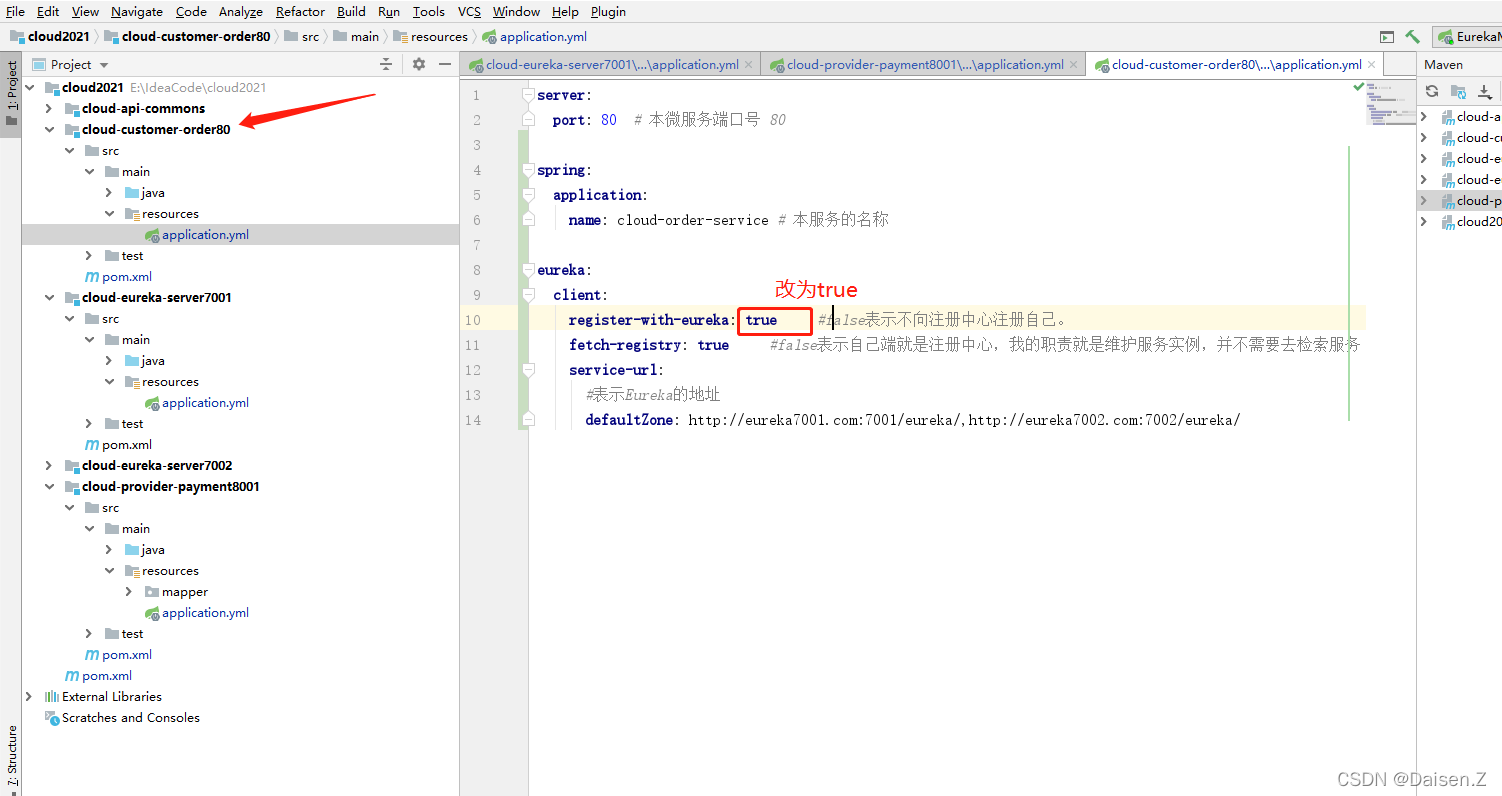Open the Refactor menu
The height and width of the screenshot is (796, 1502).
coord(300,11)
